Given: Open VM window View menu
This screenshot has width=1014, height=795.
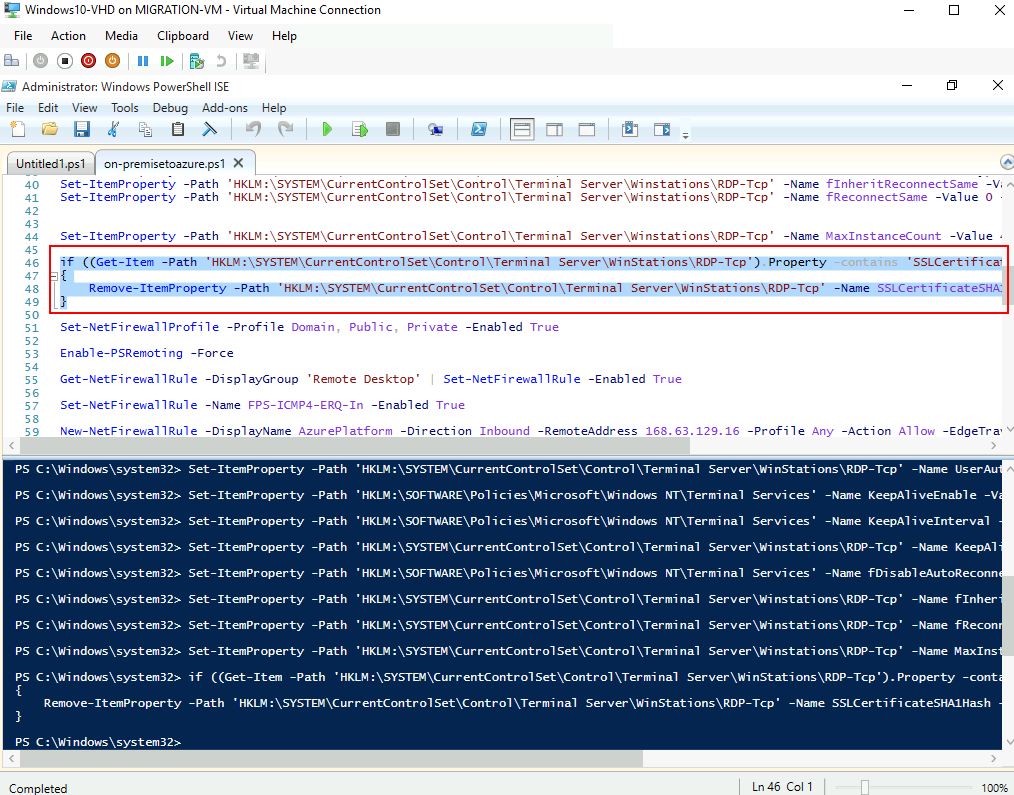Looking at the screenshot, I should pos(240,36).
